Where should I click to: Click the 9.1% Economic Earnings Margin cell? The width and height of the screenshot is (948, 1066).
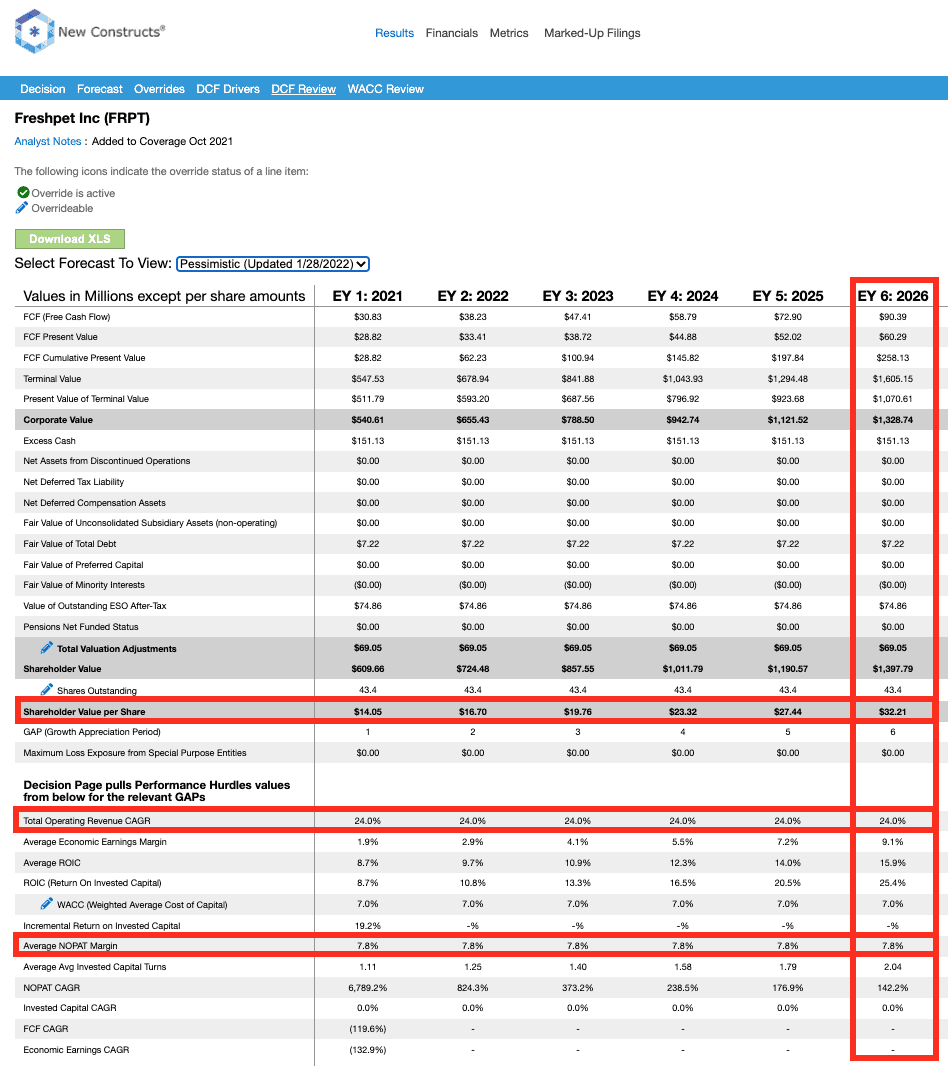coord(893,842)
